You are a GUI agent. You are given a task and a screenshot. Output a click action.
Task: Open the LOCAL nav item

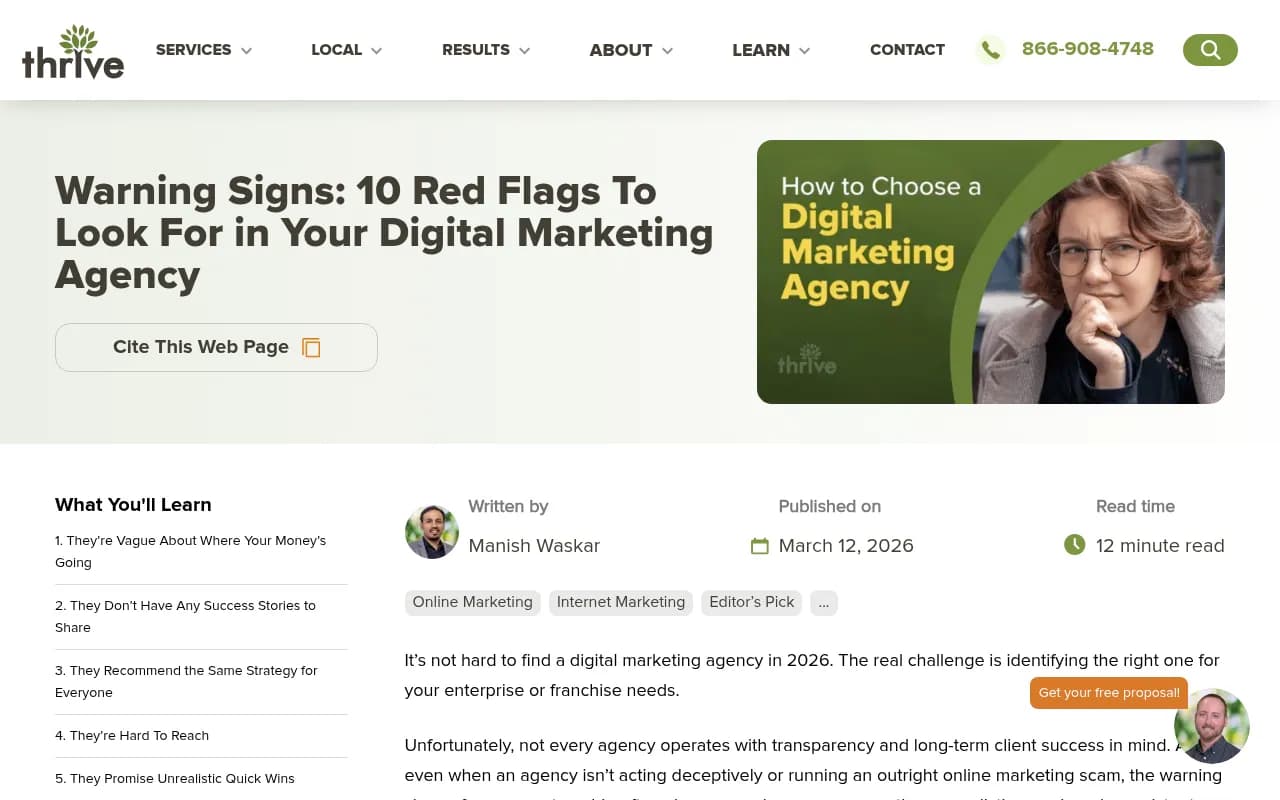click(336, 50)
